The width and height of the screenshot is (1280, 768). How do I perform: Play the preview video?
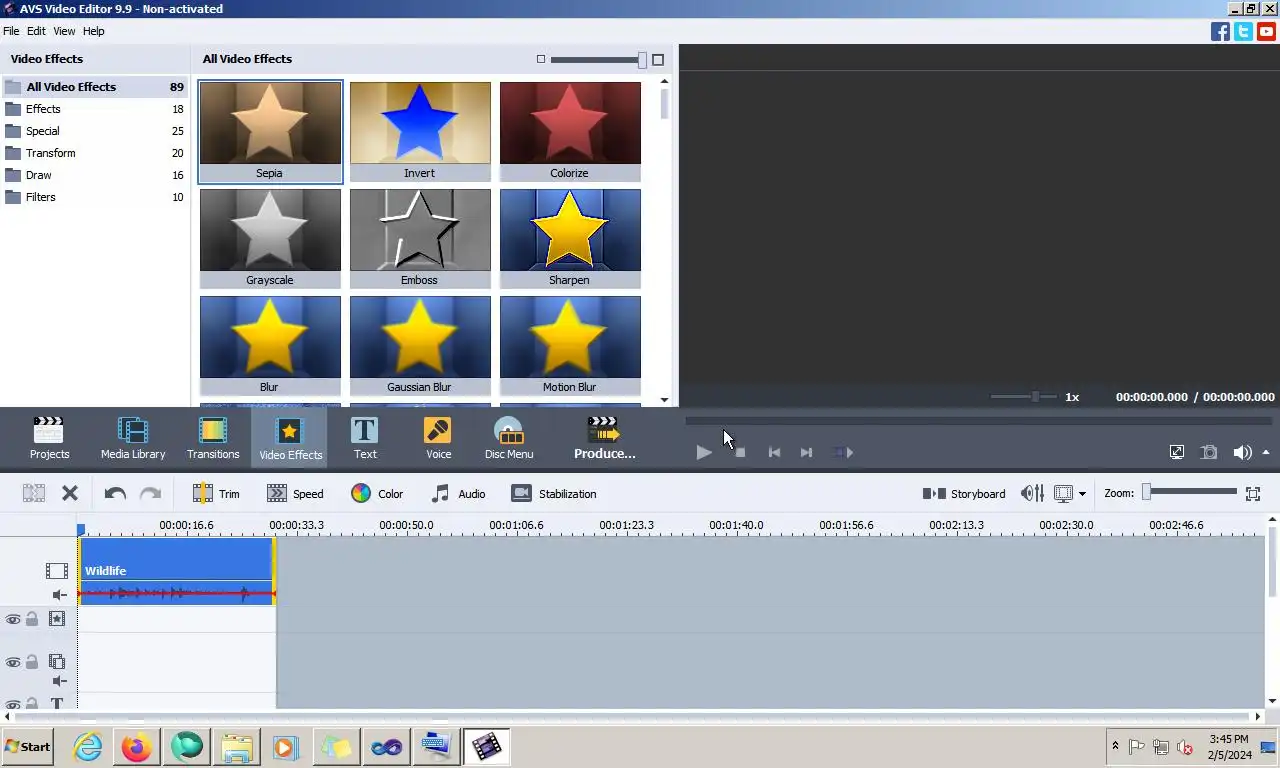point(704,452)
